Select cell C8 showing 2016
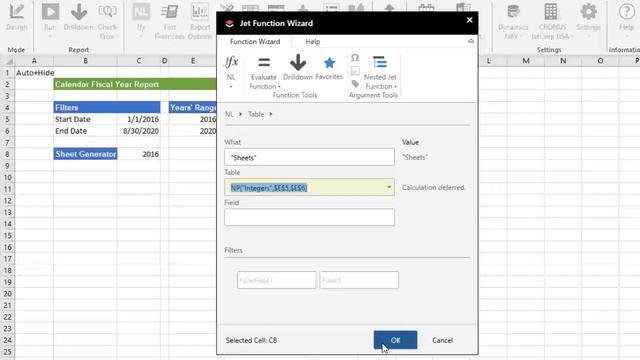This screenshot has height=360, width=640. click(139, 154)
